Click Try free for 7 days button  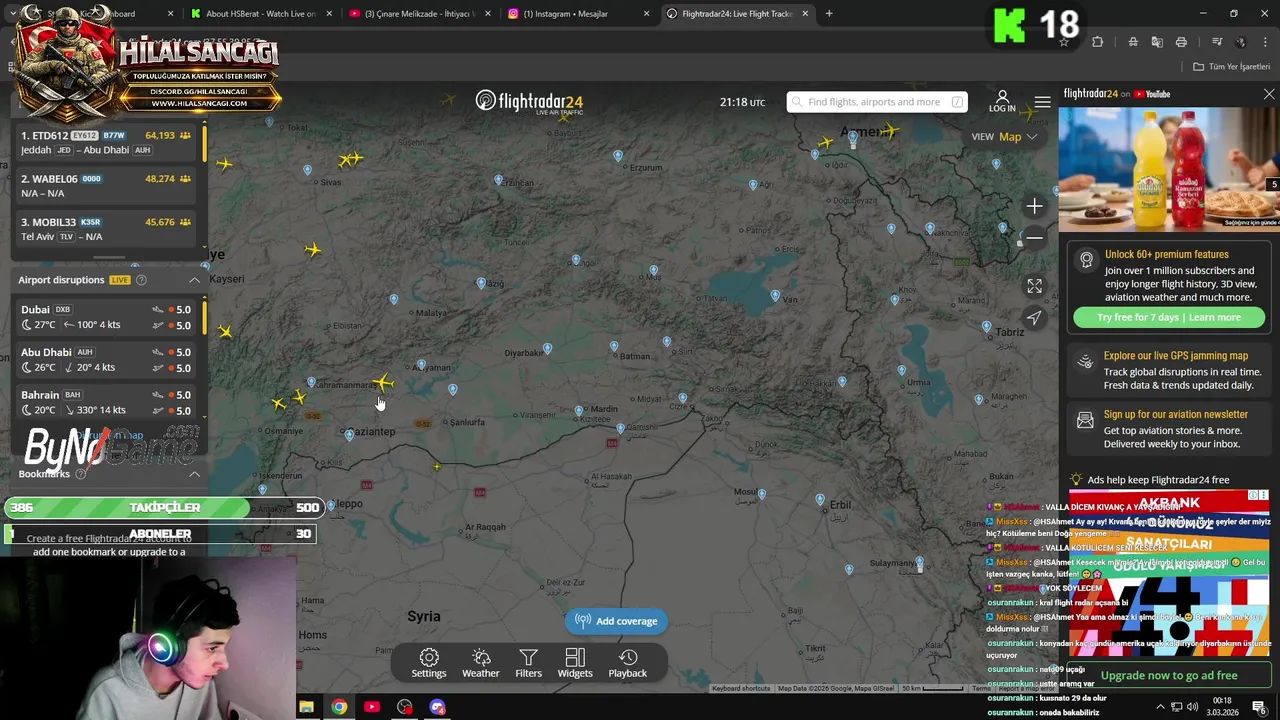[x=1169, y=317]
